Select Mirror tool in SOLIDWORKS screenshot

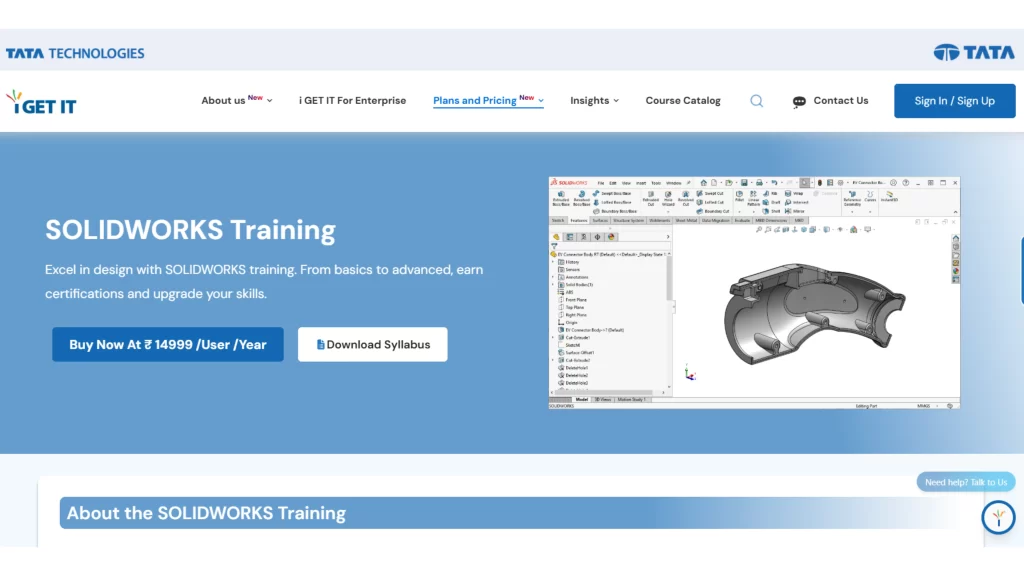[x=795, y=211]
